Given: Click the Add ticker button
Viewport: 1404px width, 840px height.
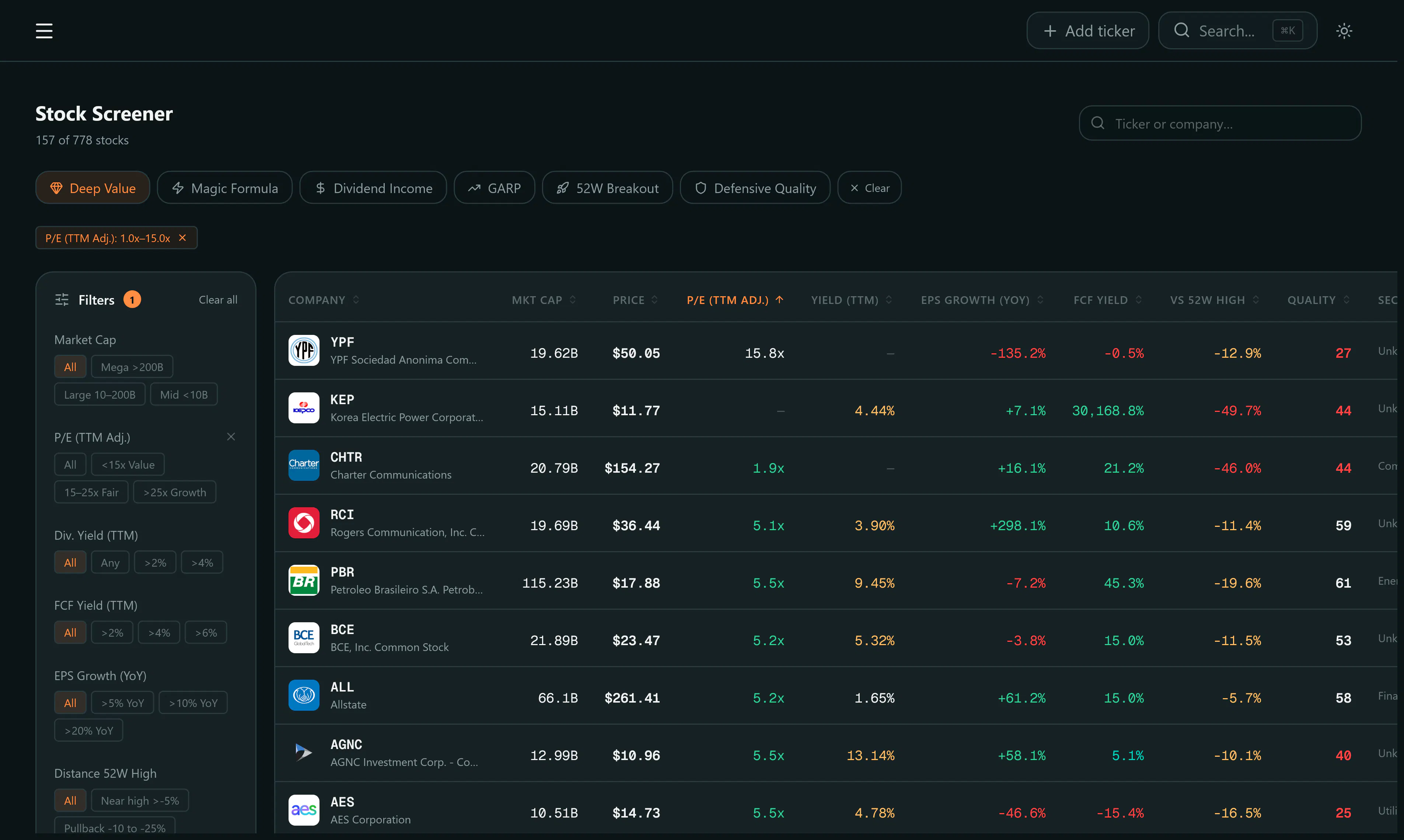Looking at the screenshot, I should pos(1087,31).
